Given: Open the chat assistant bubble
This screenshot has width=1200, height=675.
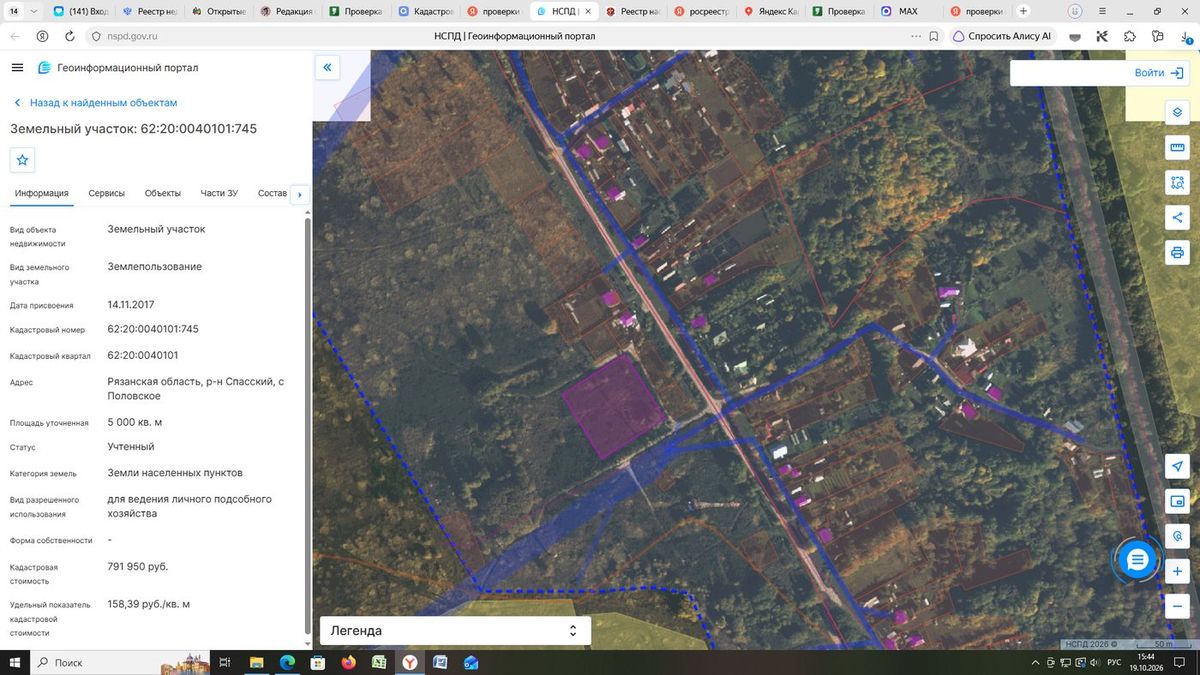Looking at the screenshot, I should (x=1137, y=560).
